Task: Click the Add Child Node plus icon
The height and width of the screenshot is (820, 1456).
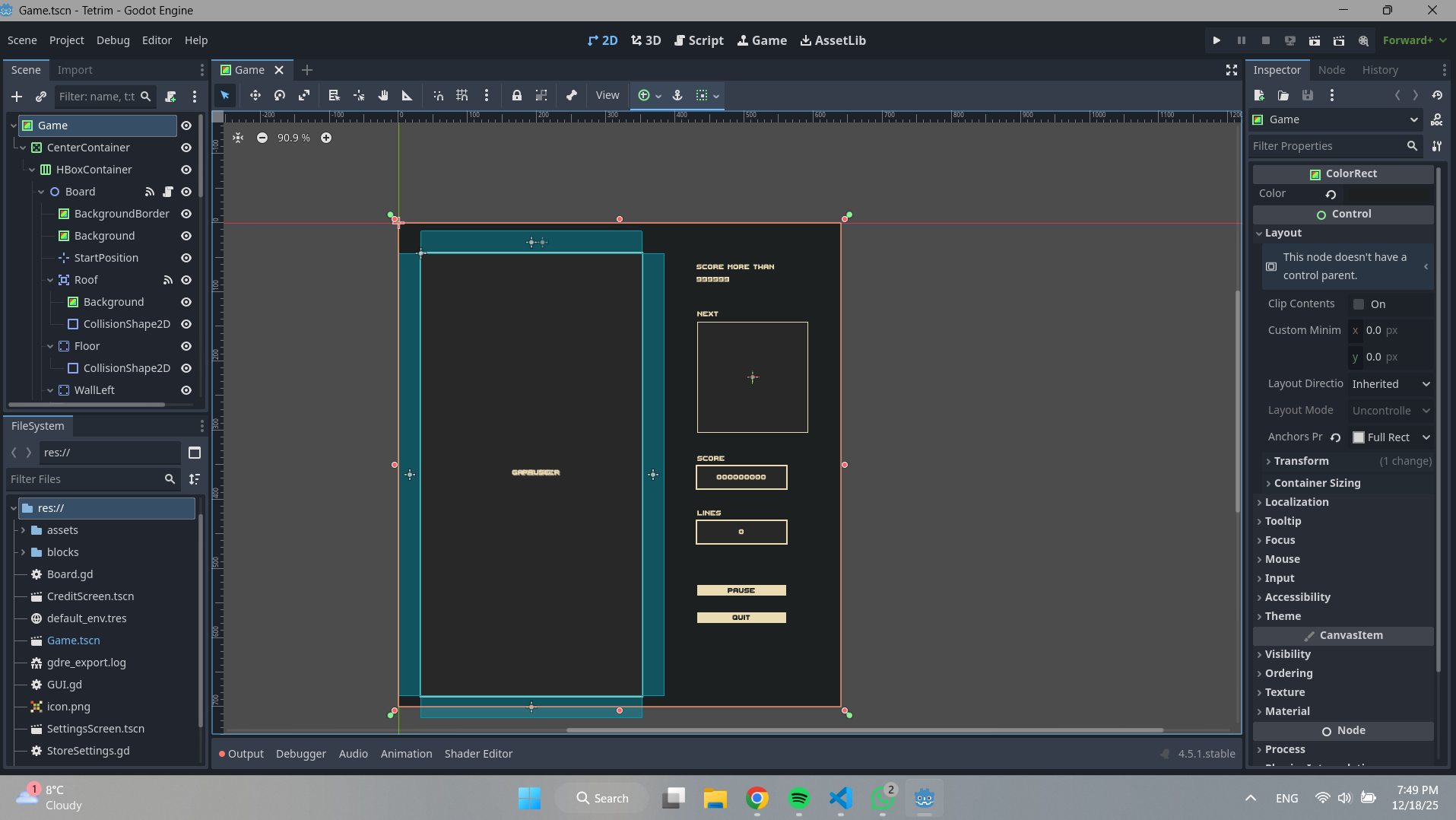Action: pyautogui.click(x=17, y=97)
